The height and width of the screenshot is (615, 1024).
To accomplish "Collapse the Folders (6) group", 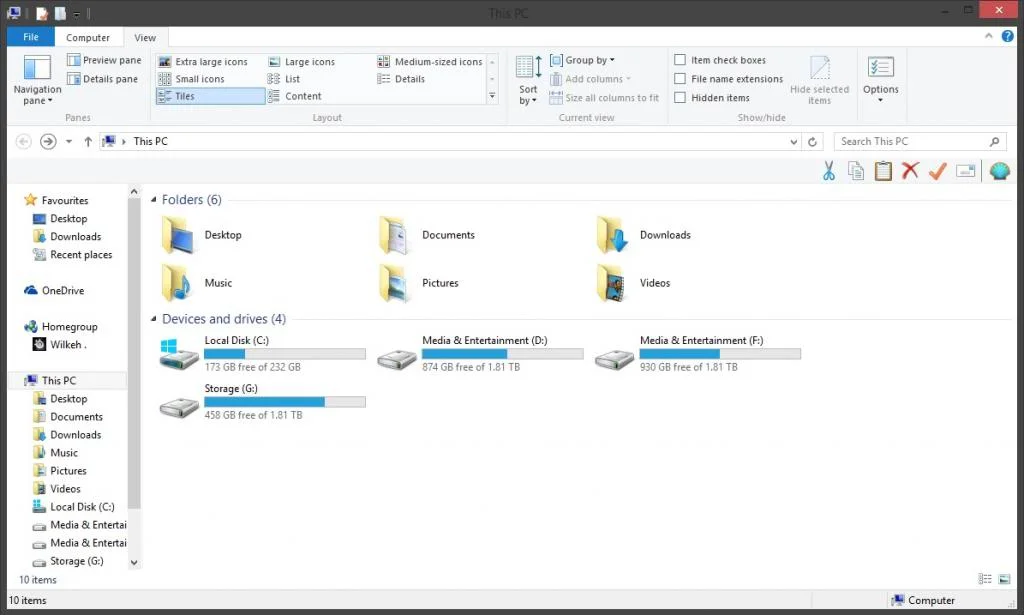I will [x=153, y=200].
